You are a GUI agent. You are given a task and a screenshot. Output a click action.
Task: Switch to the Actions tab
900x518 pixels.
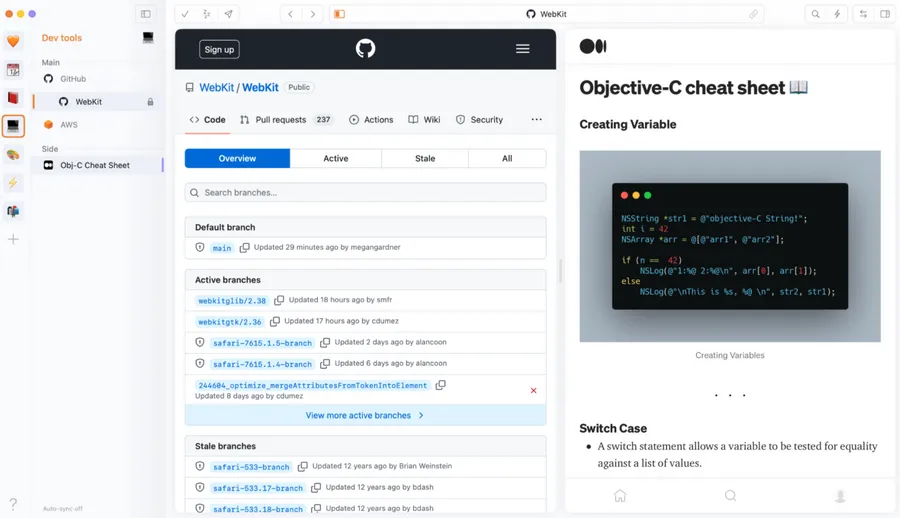[x=371, y=119]
